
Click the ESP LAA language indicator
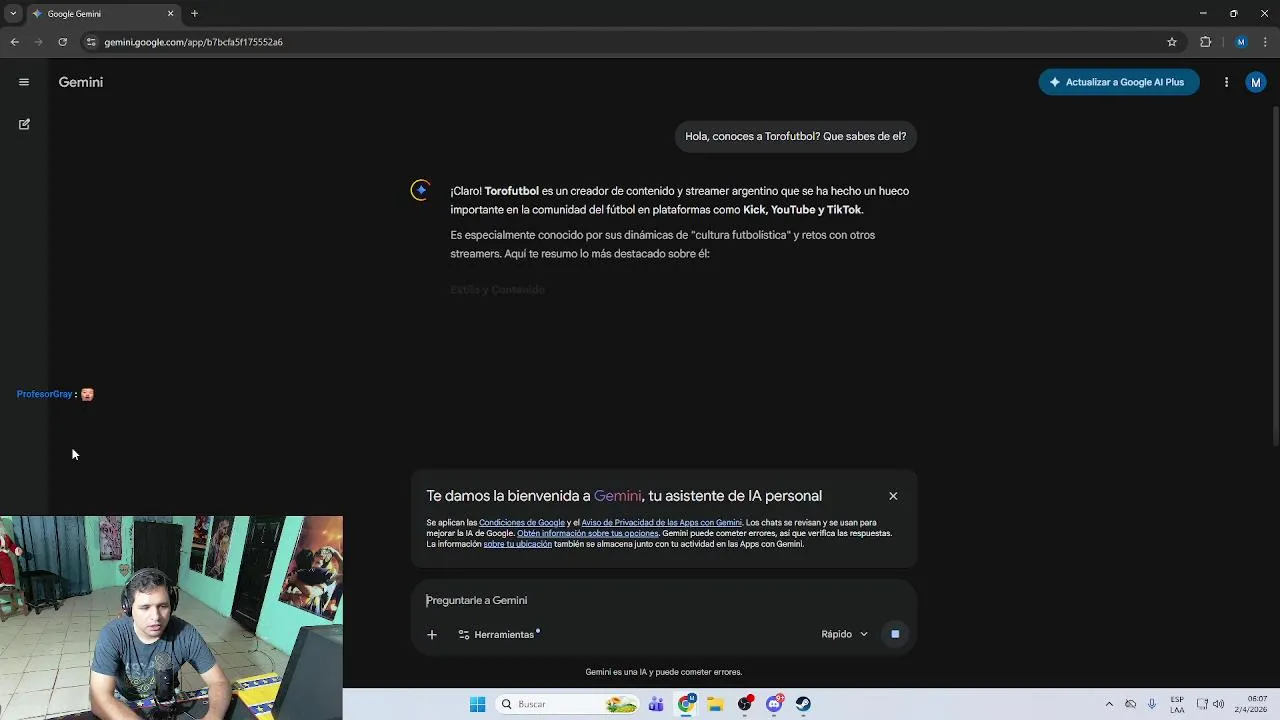pos(1177,704)
